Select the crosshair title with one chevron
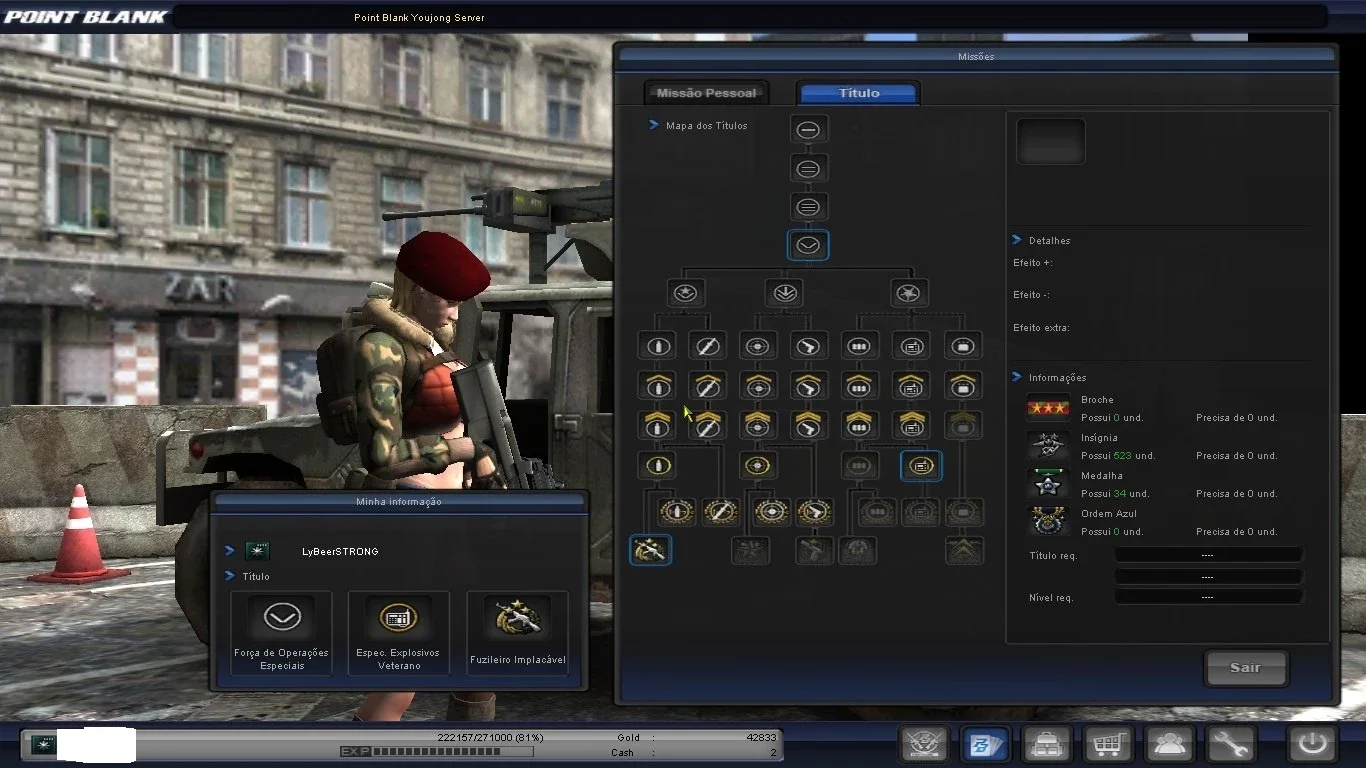 pyautogui.click(x=758, y=386)
